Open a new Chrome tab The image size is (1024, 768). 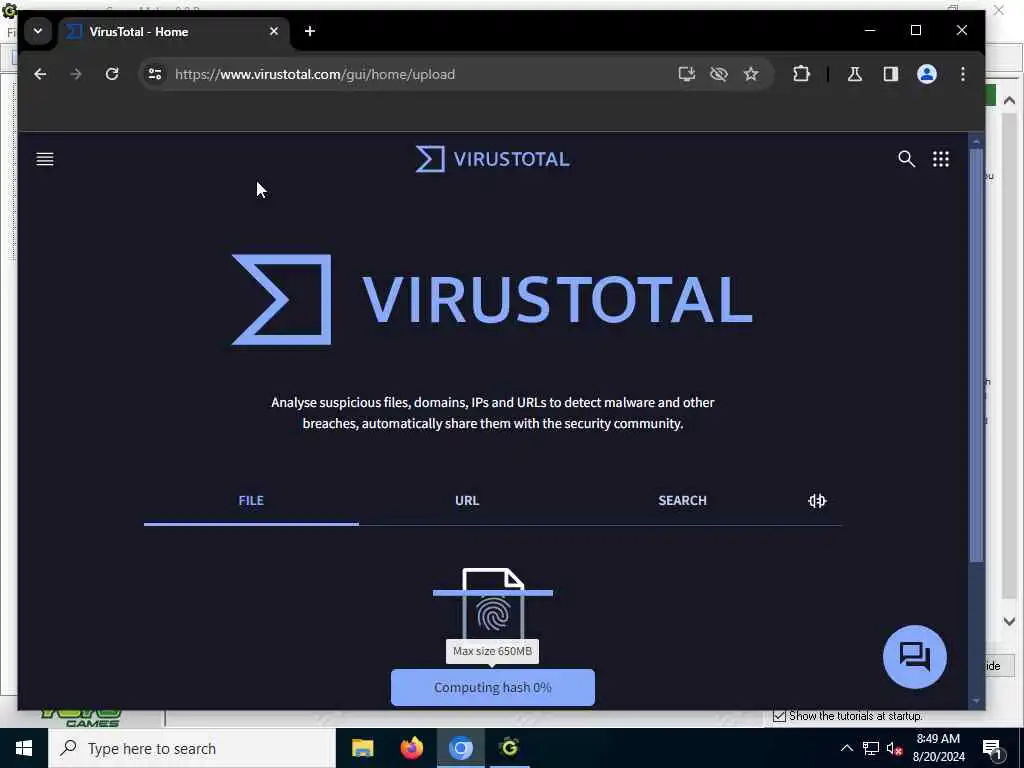310,31
